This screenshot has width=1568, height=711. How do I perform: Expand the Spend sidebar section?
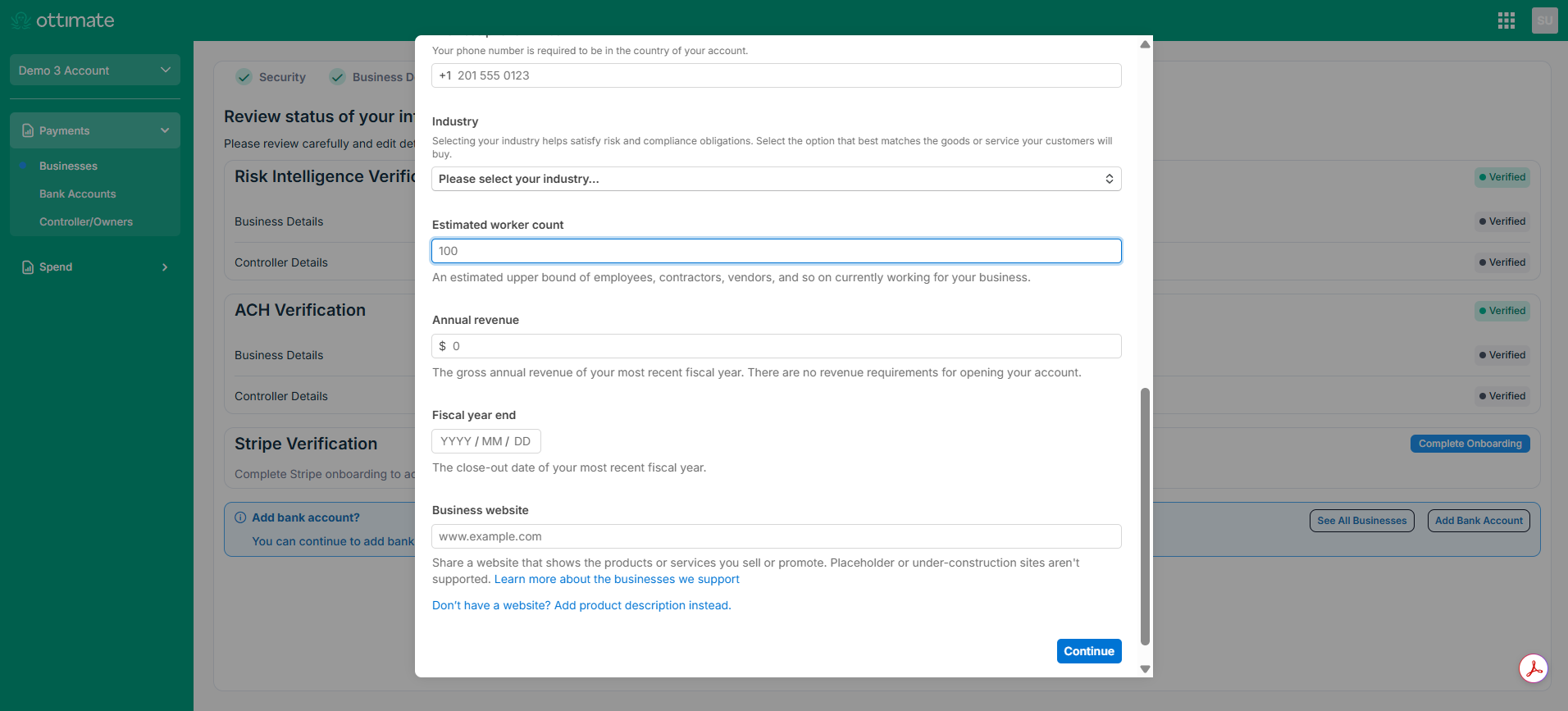pyautogui.click(x=95, y=267)
